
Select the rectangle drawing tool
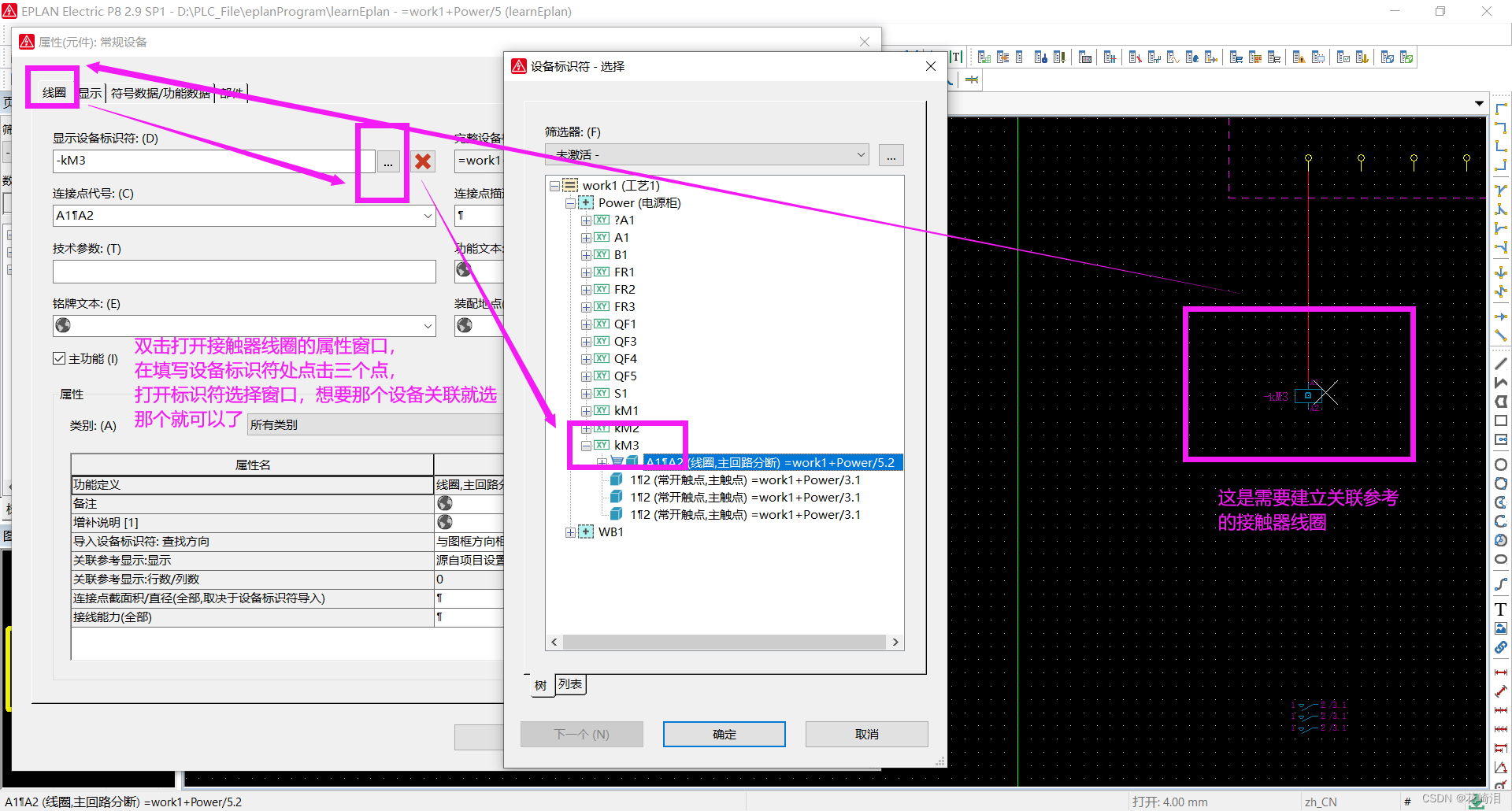click(x=1501, y=420)
